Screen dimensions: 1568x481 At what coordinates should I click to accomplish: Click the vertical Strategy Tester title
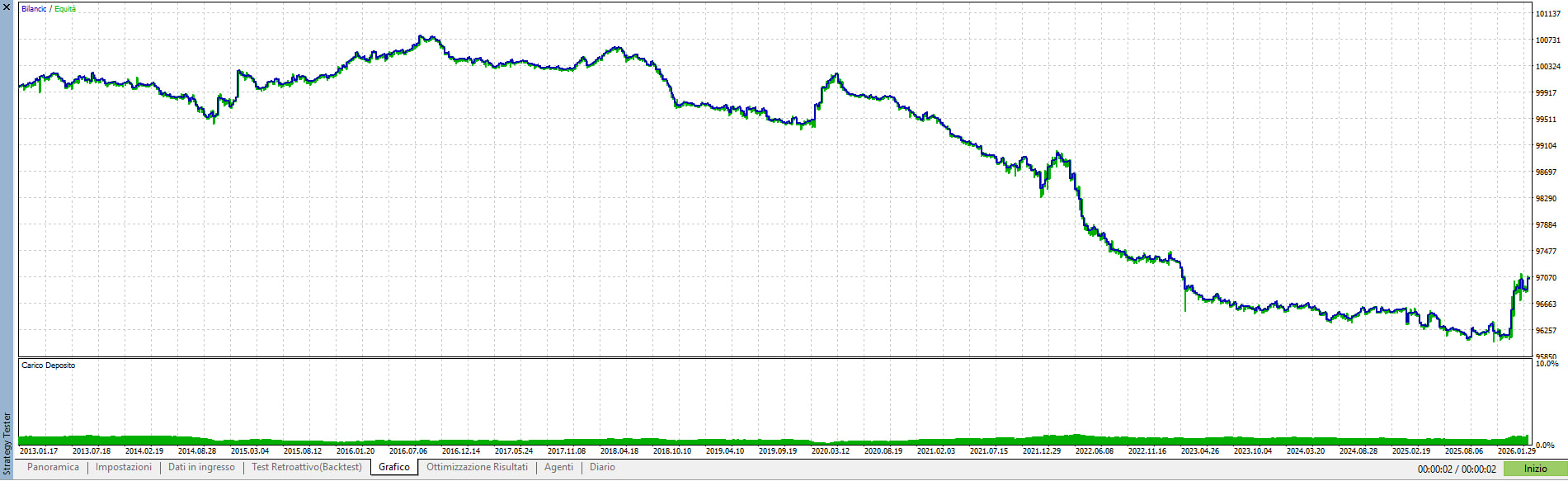click(7, 444)
